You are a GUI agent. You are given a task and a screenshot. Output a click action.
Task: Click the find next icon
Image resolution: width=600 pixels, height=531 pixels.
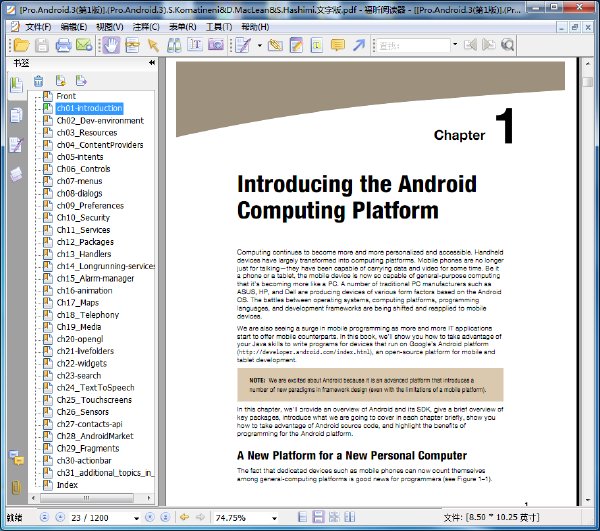click(489, 45)
